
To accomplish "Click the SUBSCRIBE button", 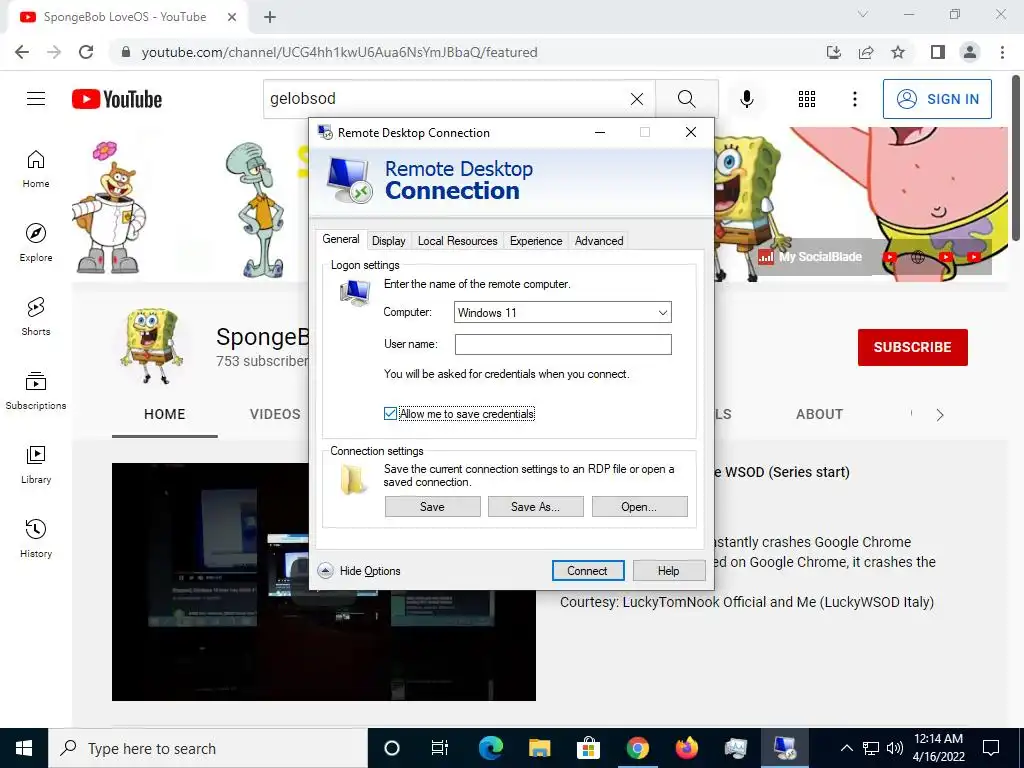I will 912,347.
